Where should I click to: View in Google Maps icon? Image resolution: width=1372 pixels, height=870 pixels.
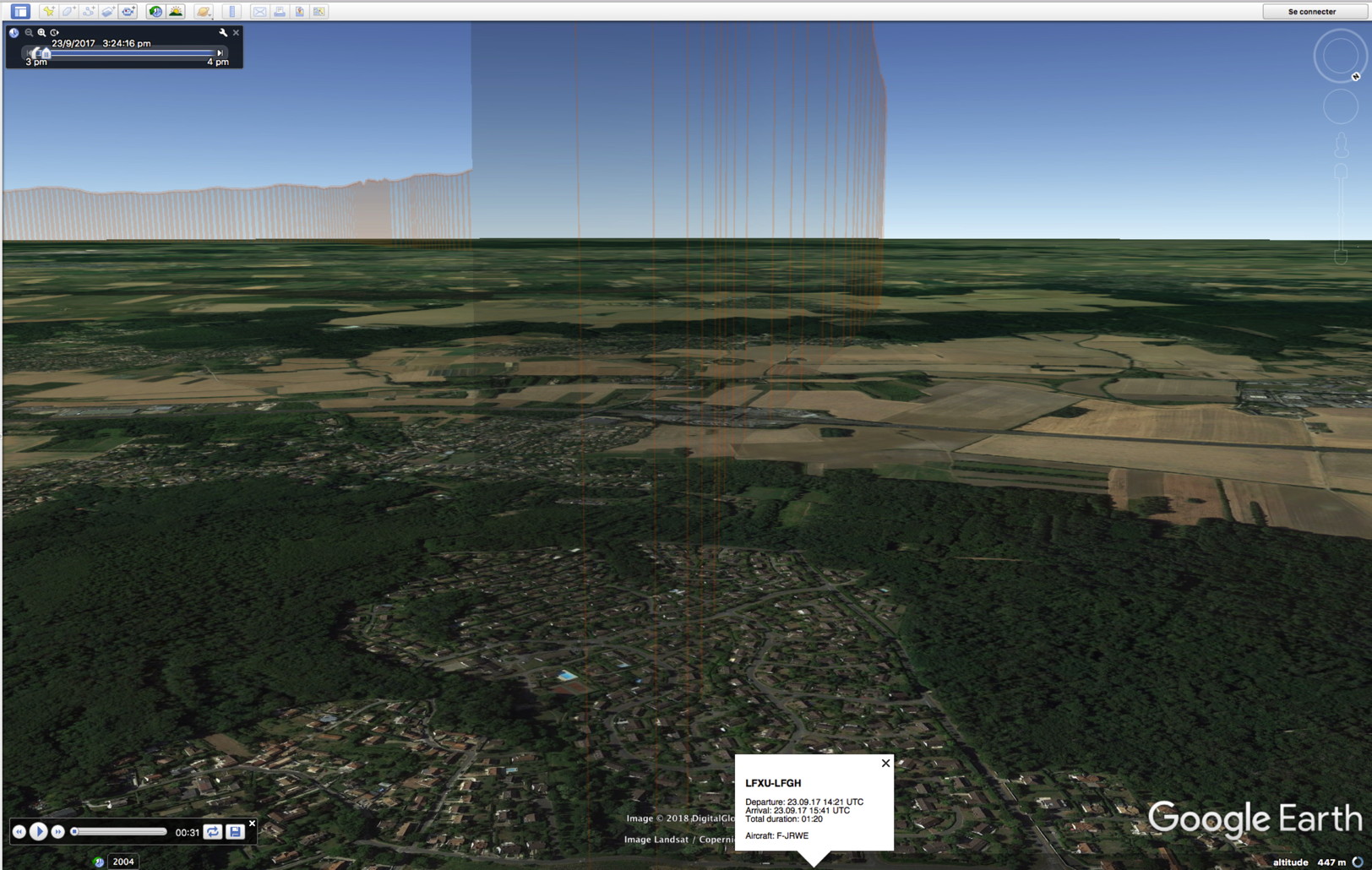[x=318, y=11]
